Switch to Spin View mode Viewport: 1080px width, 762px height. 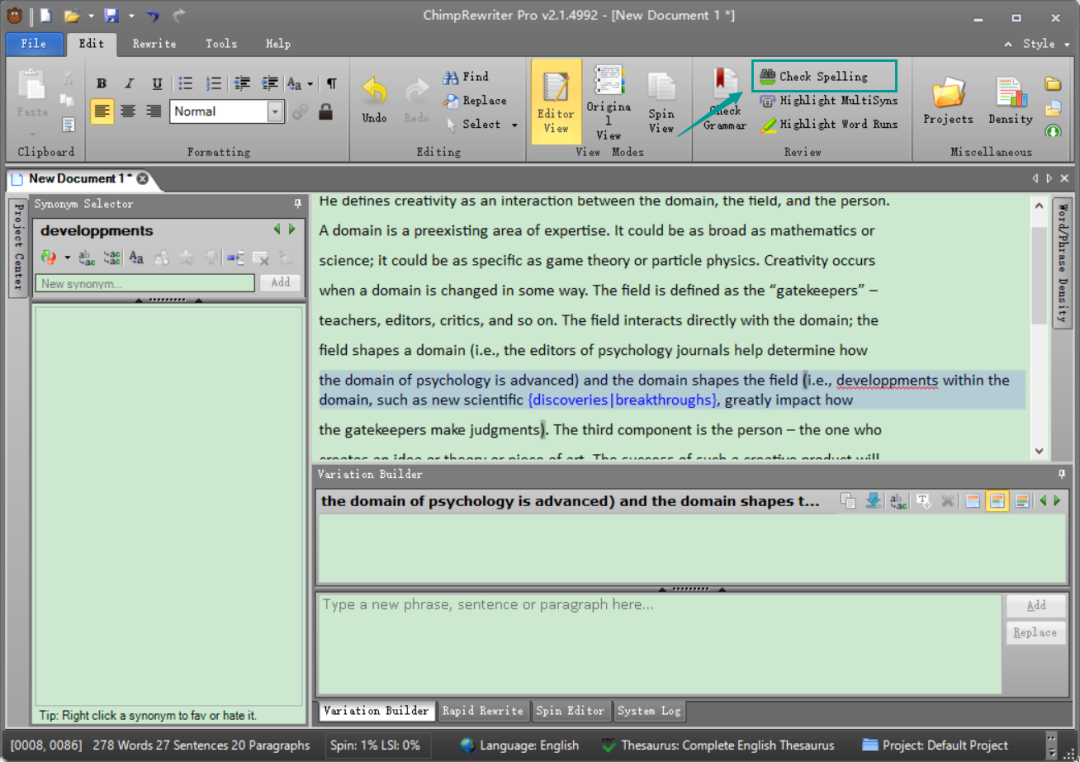[x=661, y=102]
